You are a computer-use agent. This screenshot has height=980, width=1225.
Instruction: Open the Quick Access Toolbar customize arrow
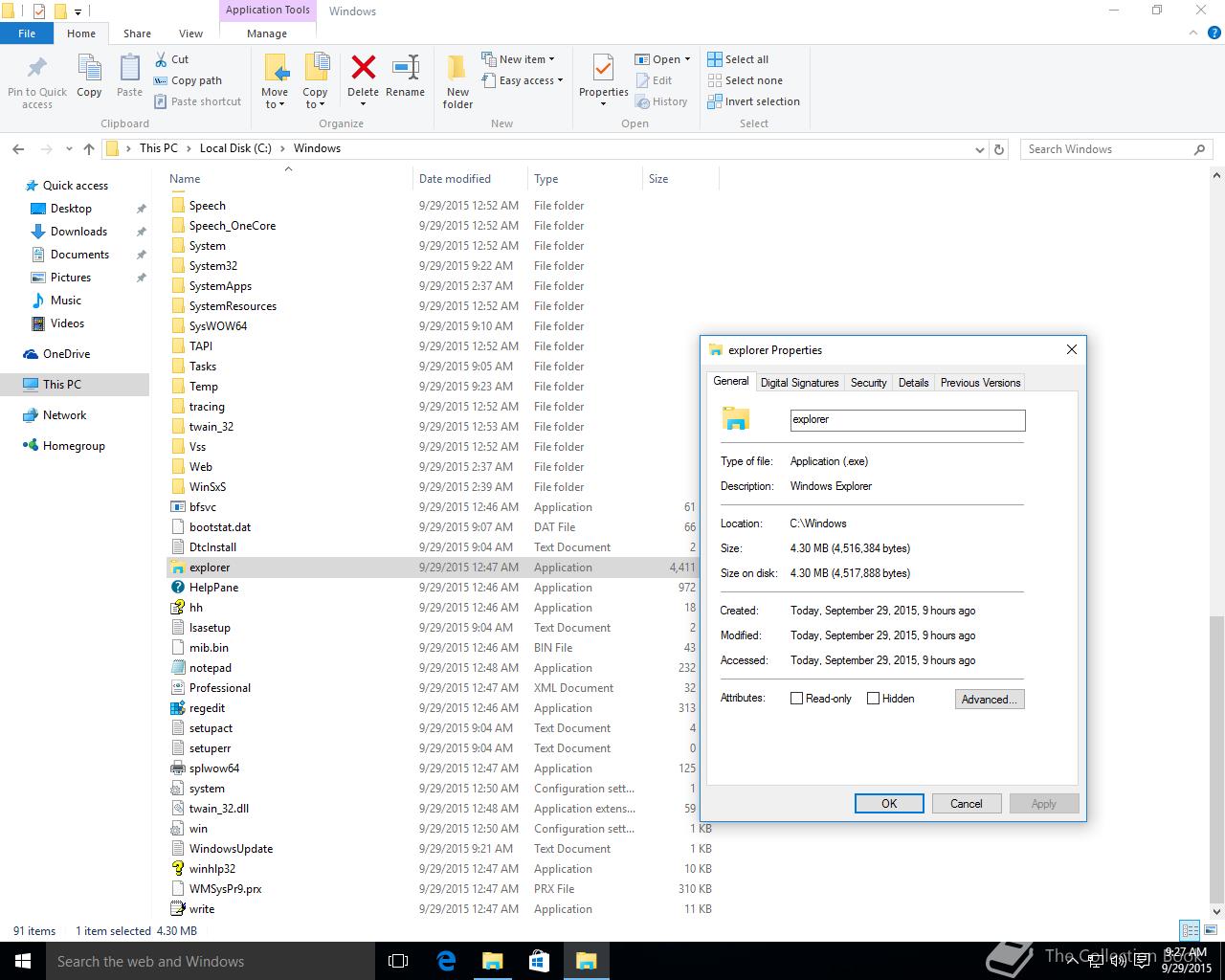pos(78,11)
